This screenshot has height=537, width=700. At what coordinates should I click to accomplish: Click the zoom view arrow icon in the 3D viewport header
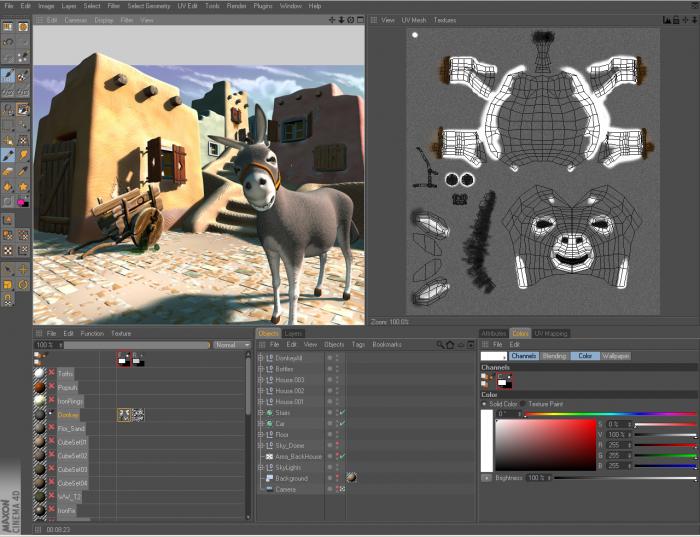(x=342, y=20)
